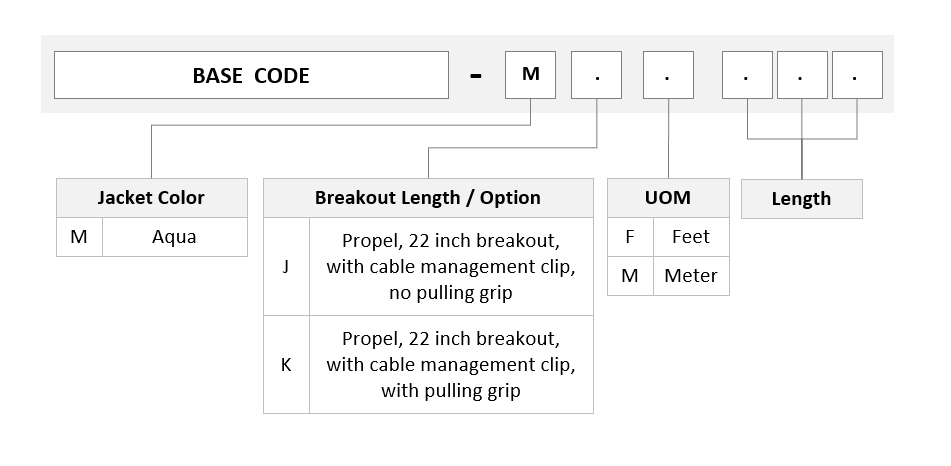Select option code K
This screenshot has width=951, height=466.
tap(286, 365)
